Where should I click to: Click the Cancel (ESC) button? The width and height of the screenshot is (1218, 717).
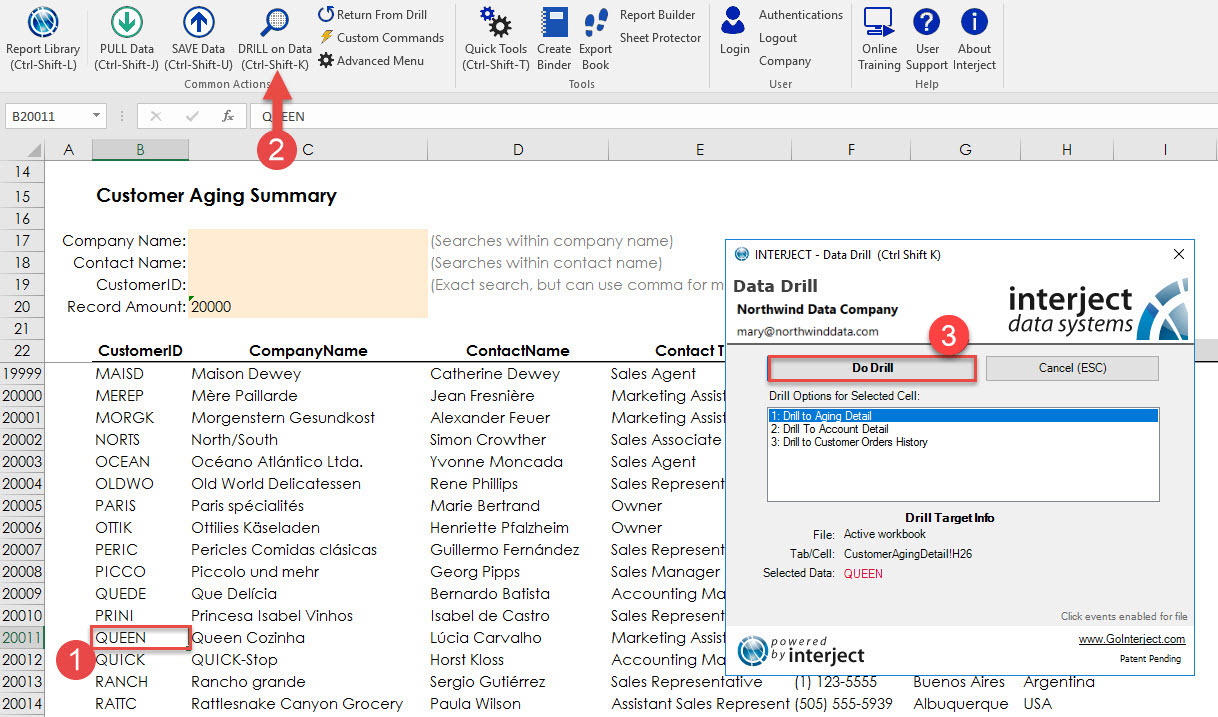point(1072,368)
